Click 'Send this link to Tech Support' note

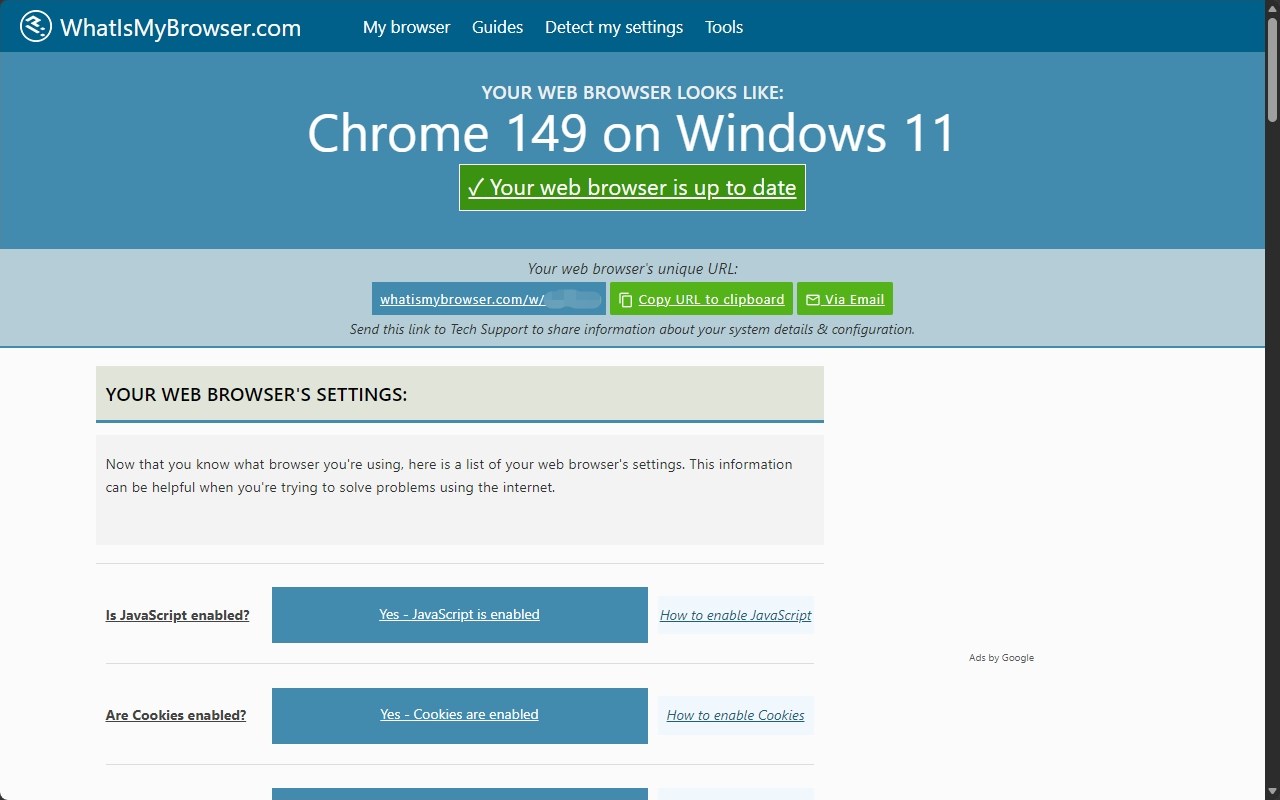pos(632,329)
